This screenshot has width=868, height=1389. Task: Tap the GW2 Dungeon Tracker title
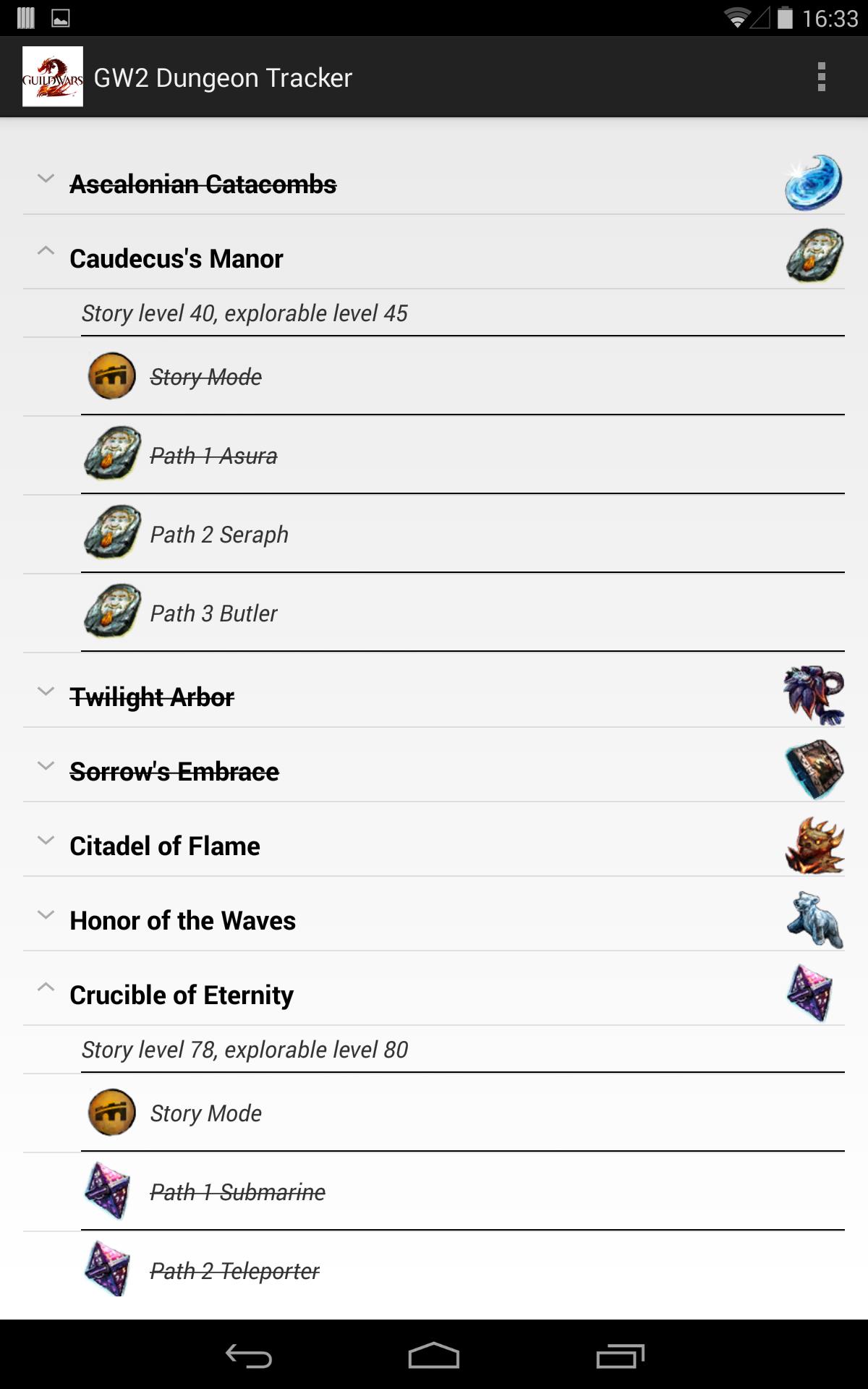223,77
